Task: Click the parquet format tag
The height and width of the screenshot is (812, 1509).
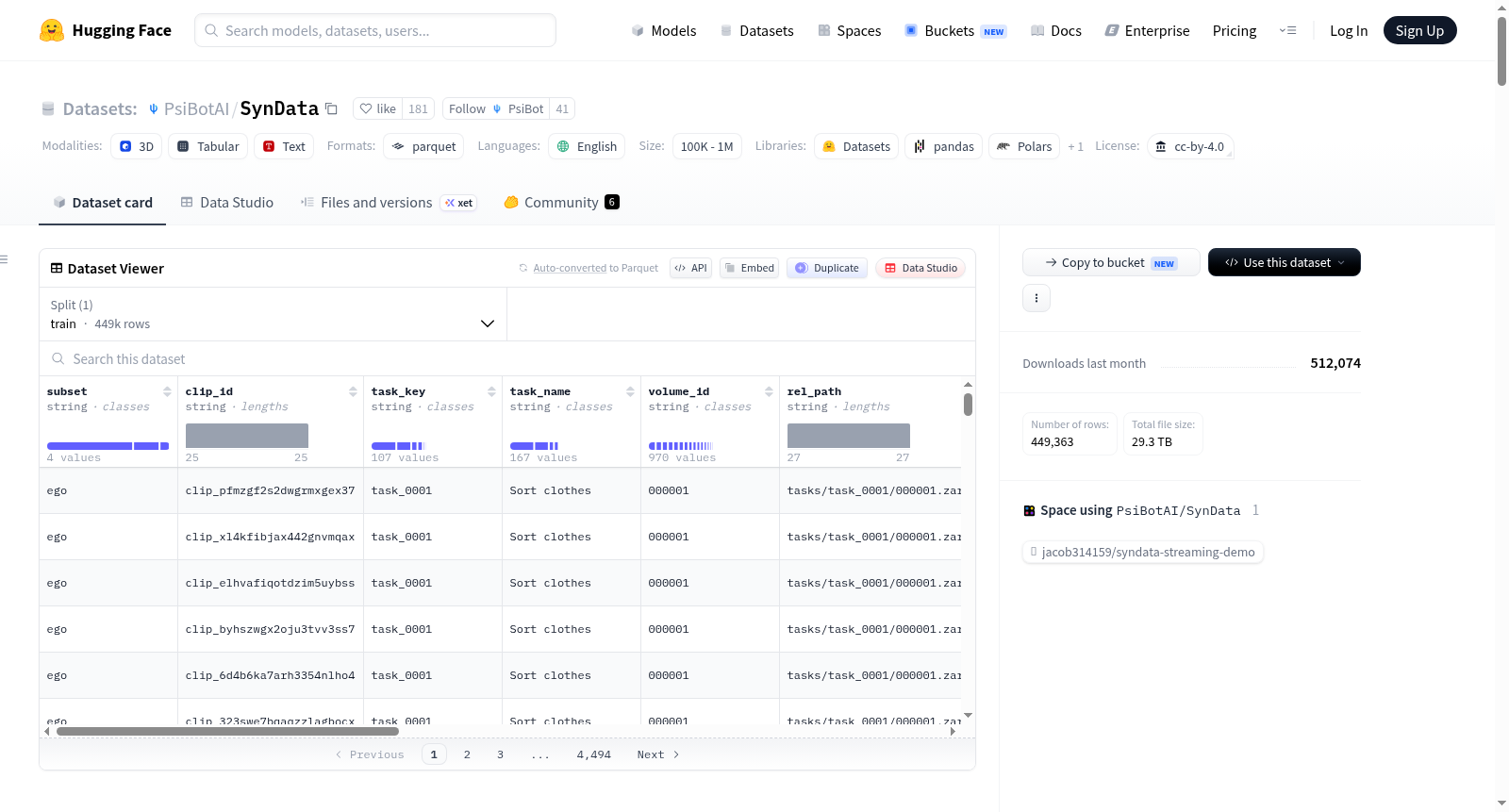Action: click(x=424, y=146)
